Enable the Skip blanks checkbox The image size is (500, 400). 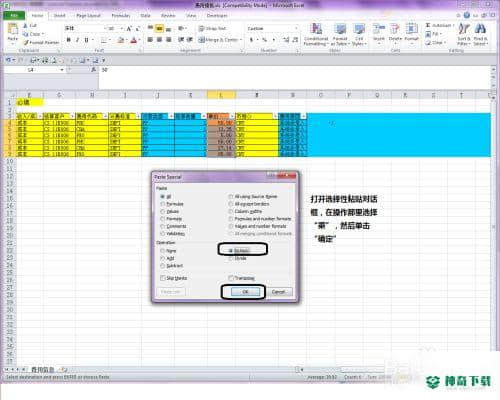coord(163,278)
